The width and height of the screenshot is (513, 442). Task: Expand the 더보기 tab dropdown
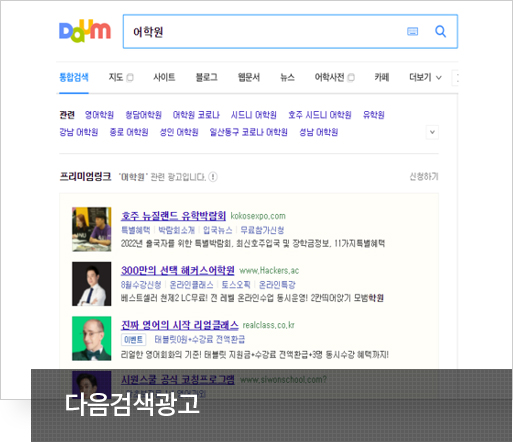pyautogui.click(x=425, y=78)
